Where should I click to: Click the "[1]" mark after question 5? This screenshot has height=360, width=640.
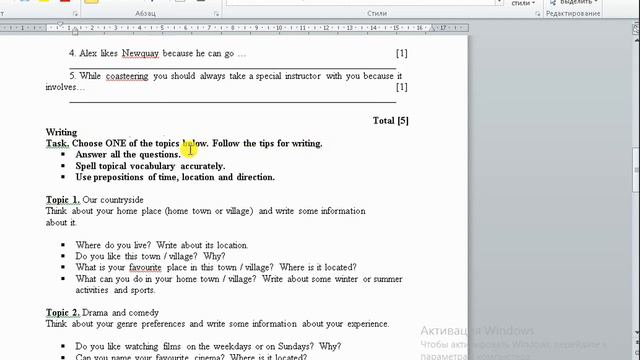[x=402, y=87]
